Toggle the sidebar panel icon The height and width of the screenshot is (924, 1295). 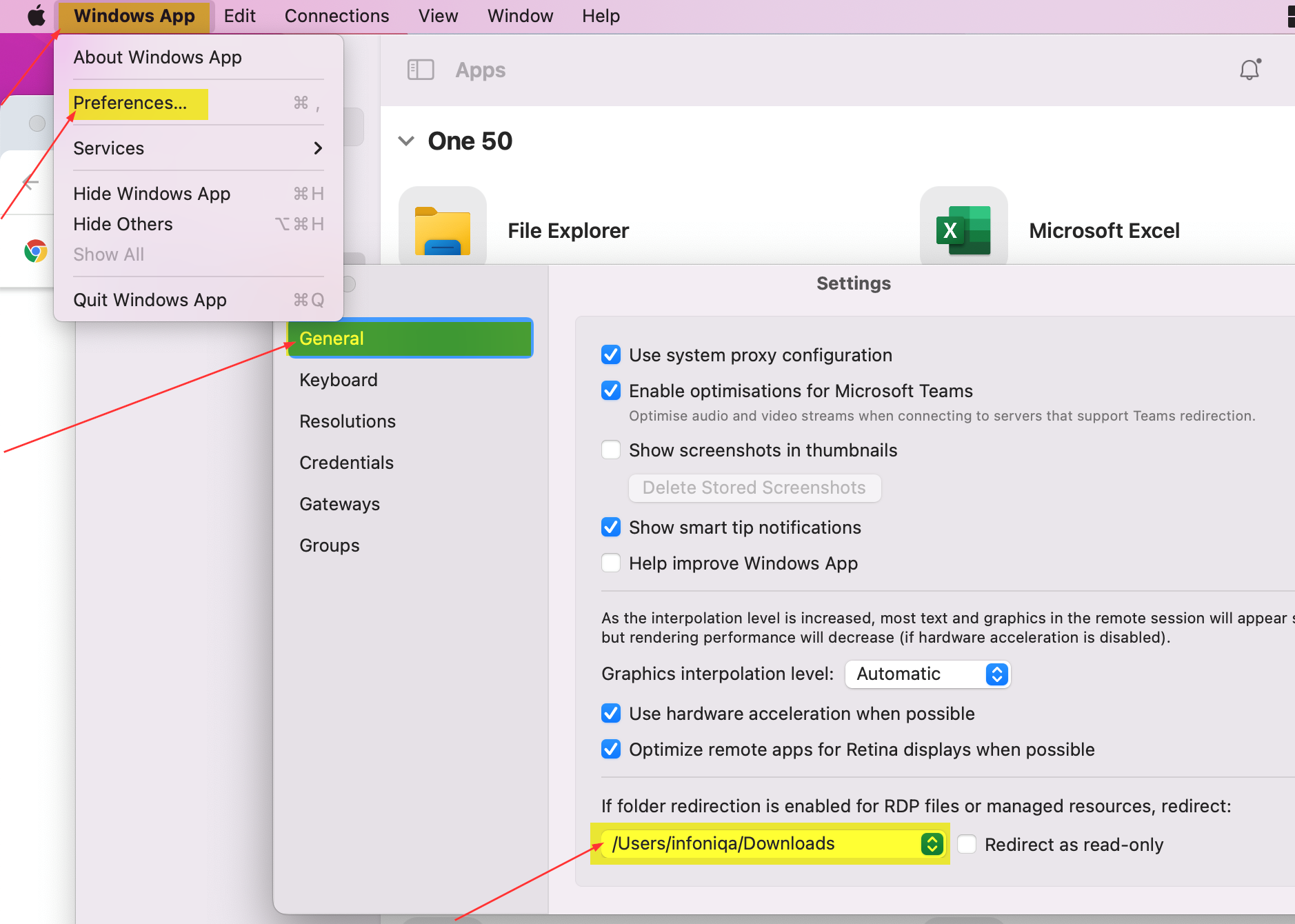(421, 70)
